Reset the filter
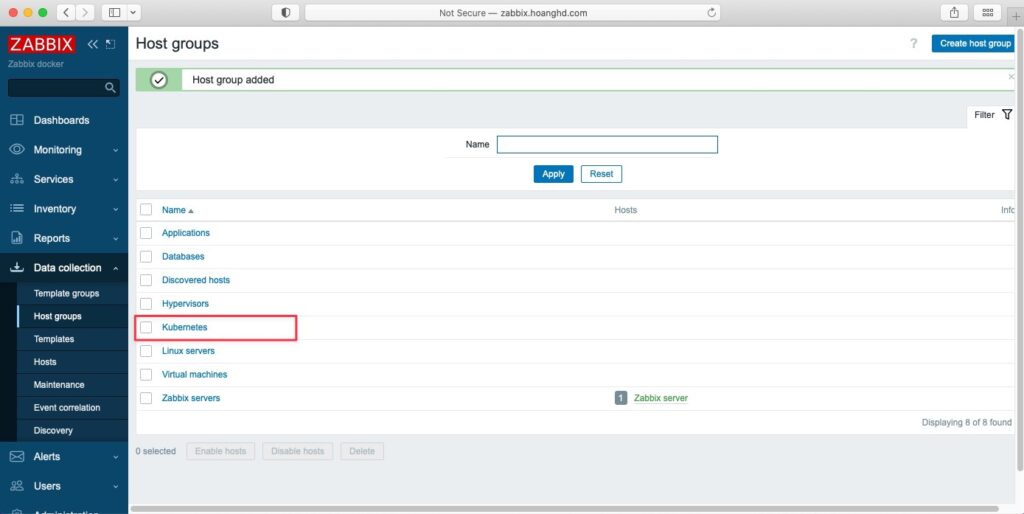Screen dimensions: 1024x514 pyautogui.click(x=601, y=174)
